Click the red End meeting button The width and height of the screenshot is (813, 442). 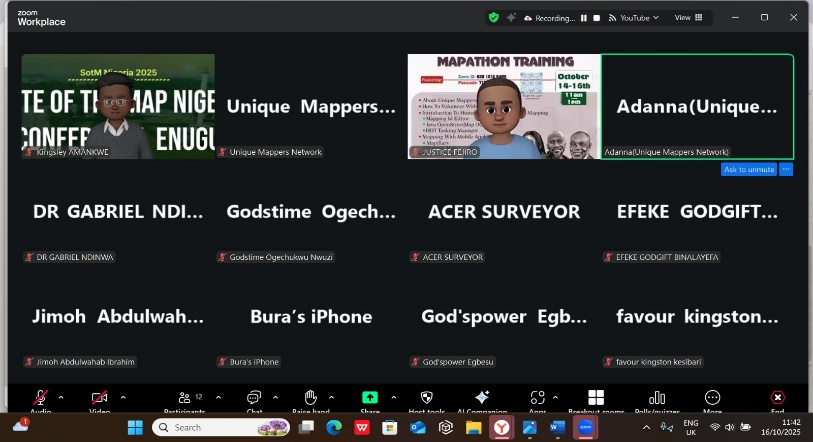coord(777,399)
